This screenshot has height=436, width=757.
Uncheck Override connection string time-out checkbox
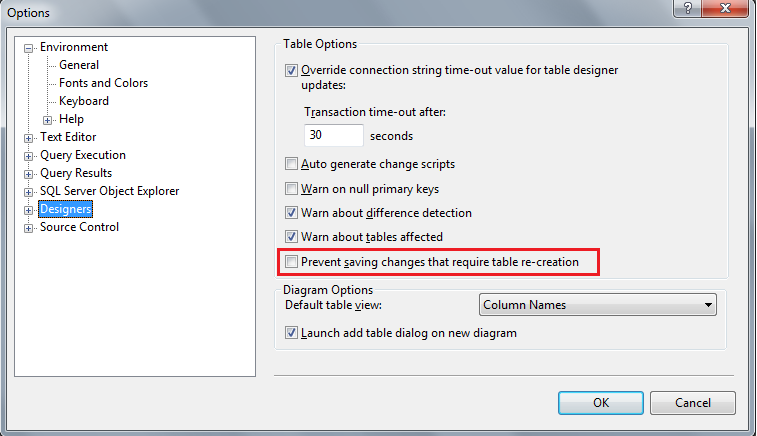(291, 70)
